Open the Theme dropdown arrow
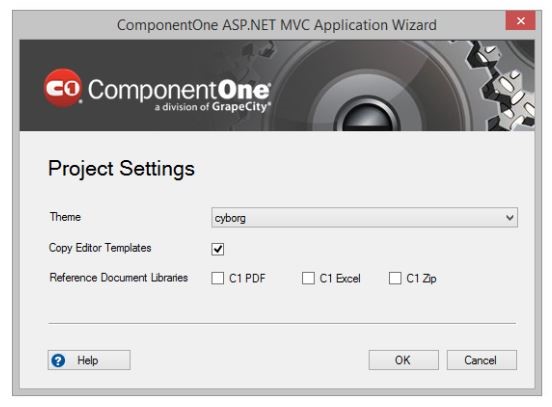 tap(509, 218)
